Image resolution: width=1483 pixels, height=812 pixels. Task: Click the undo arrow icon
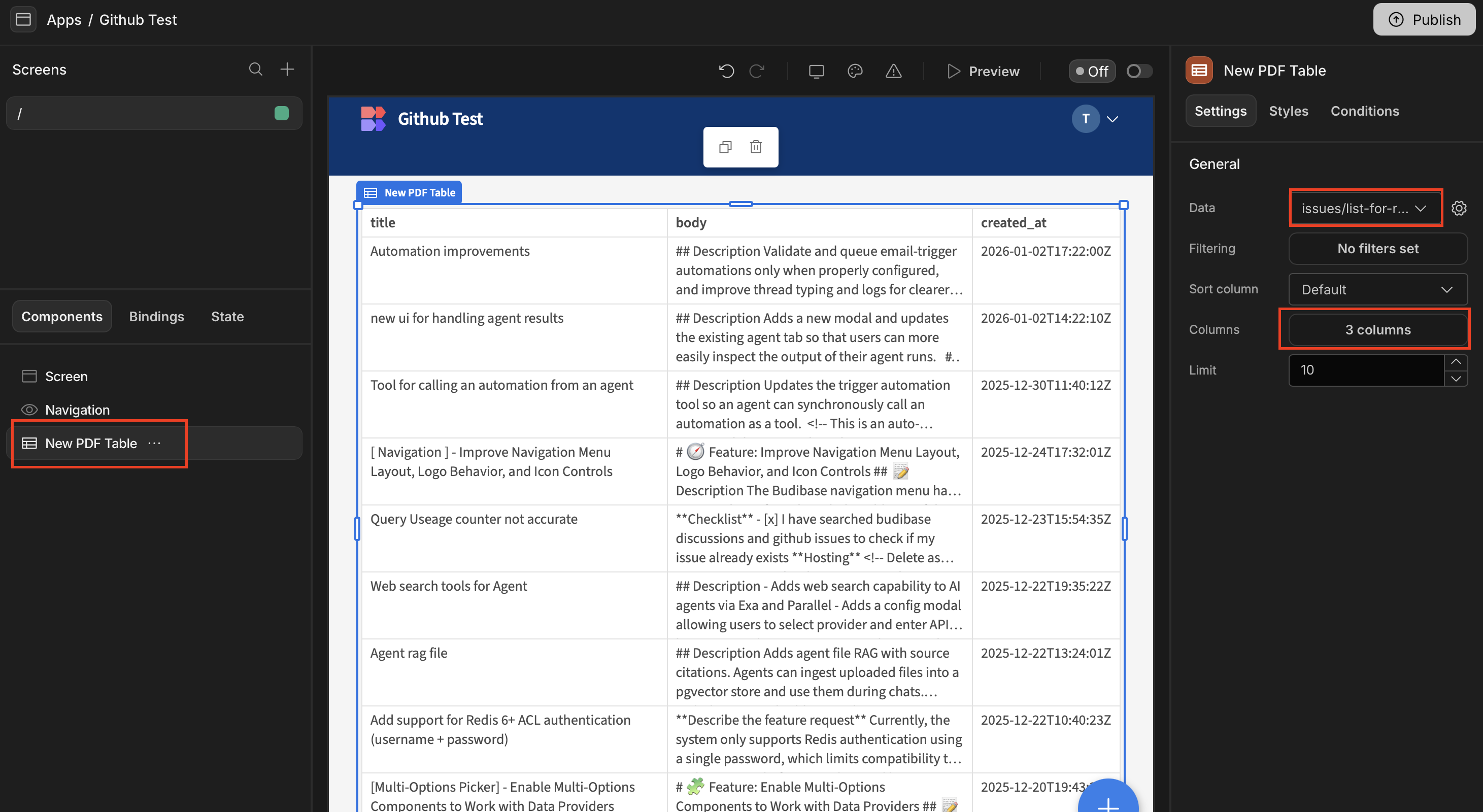point(726,71)
